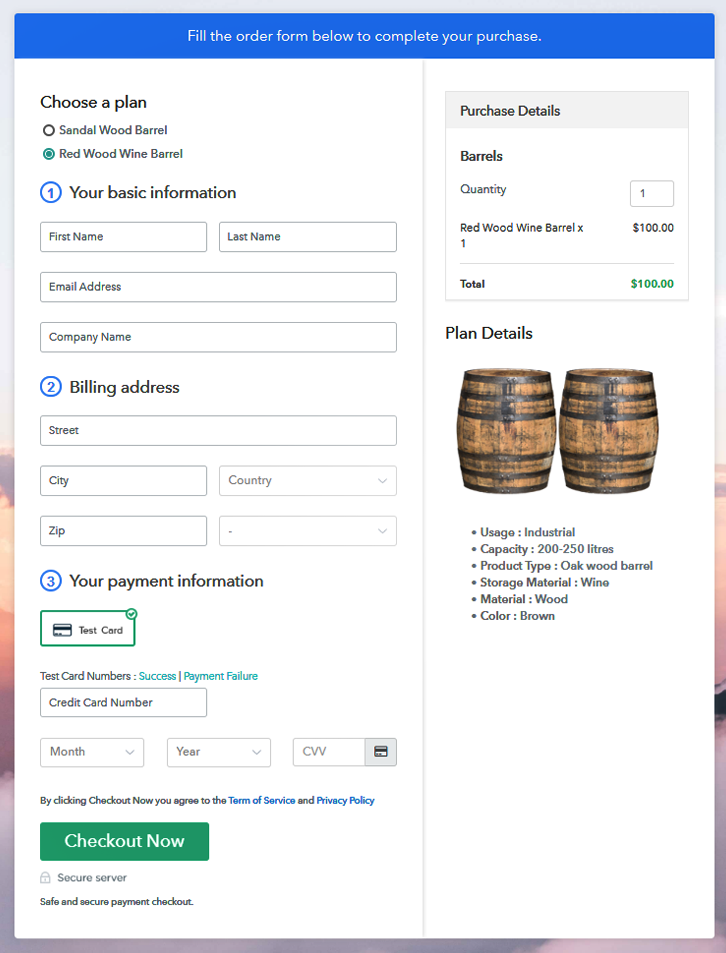
Task: Click the CVV card icon
Action: 381,751
